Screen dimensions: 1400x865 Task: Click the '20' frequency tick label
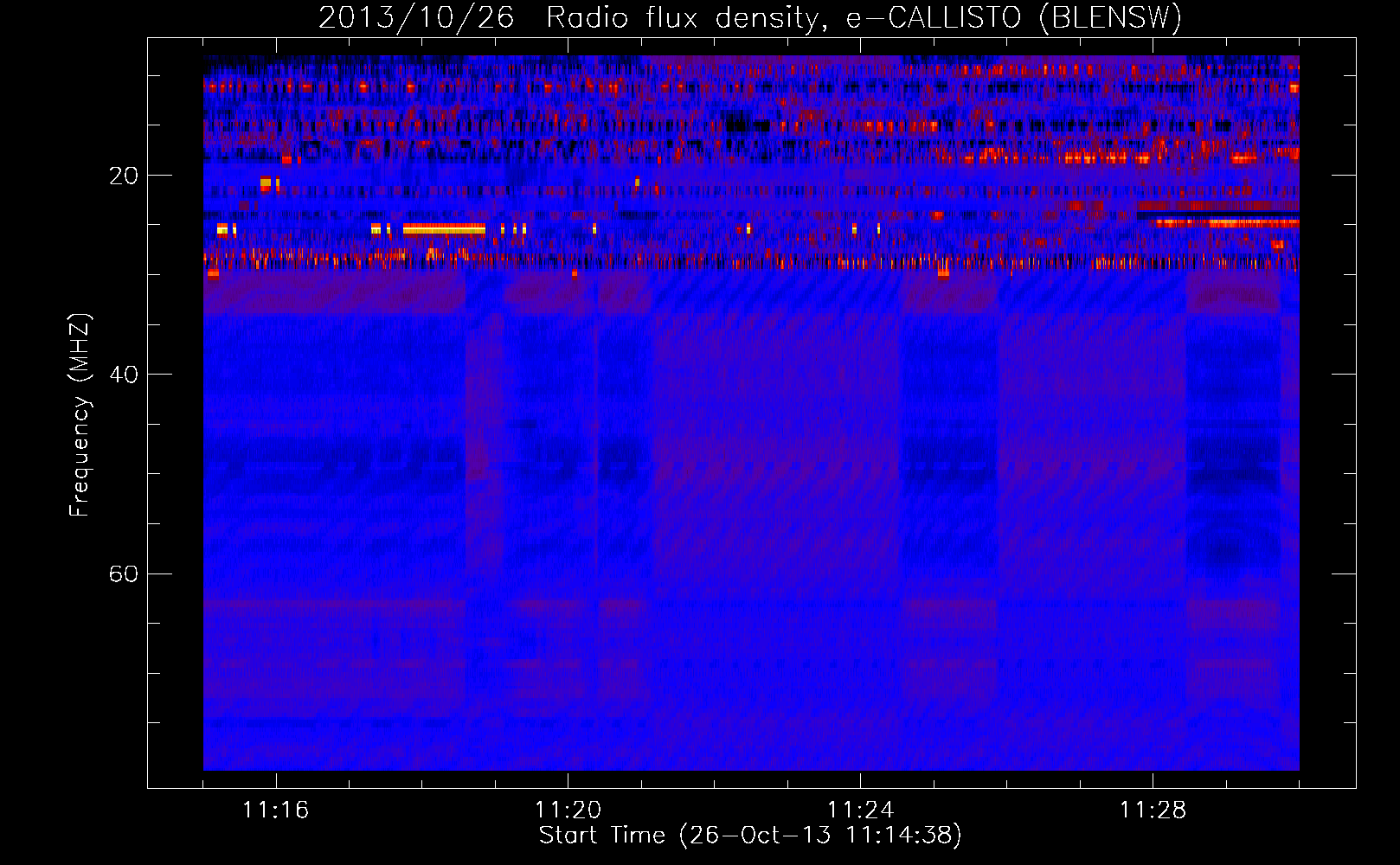(123, 176)
